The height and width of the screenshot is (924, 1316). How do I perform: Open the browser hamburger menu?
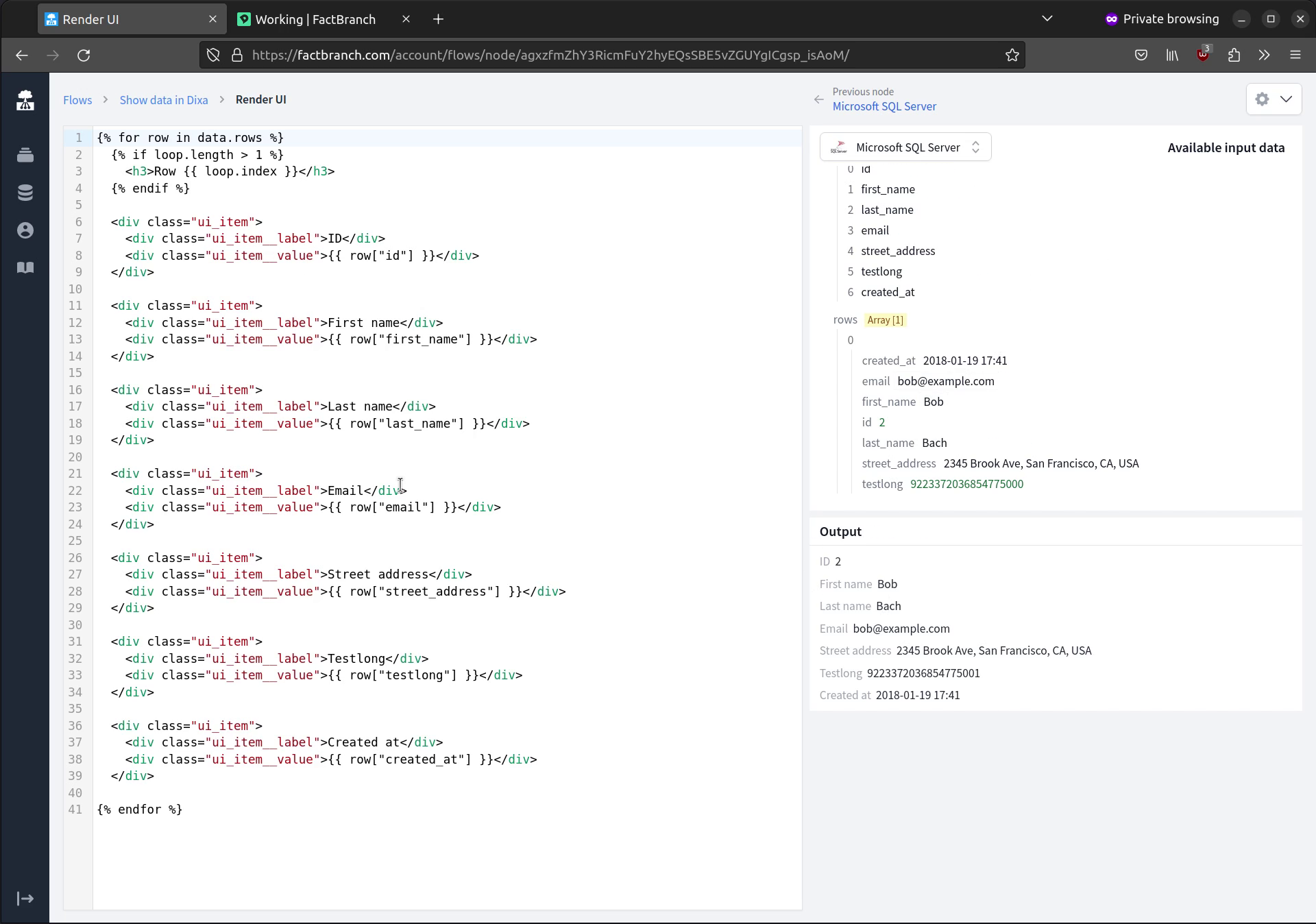1296,55
